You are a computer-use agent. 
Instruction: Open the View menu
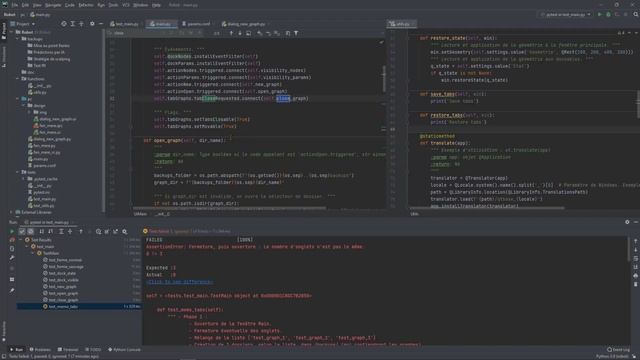click(x=37, y=5)
